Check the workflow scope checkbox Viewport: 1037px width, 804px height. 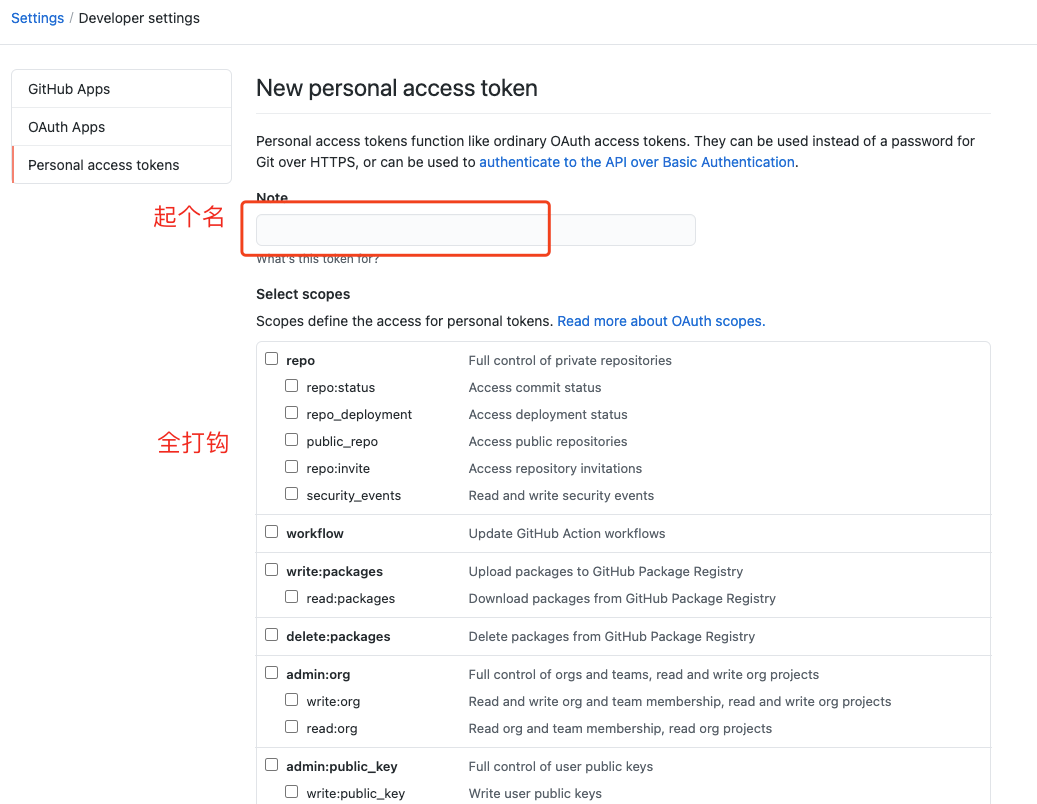[272, 532]
